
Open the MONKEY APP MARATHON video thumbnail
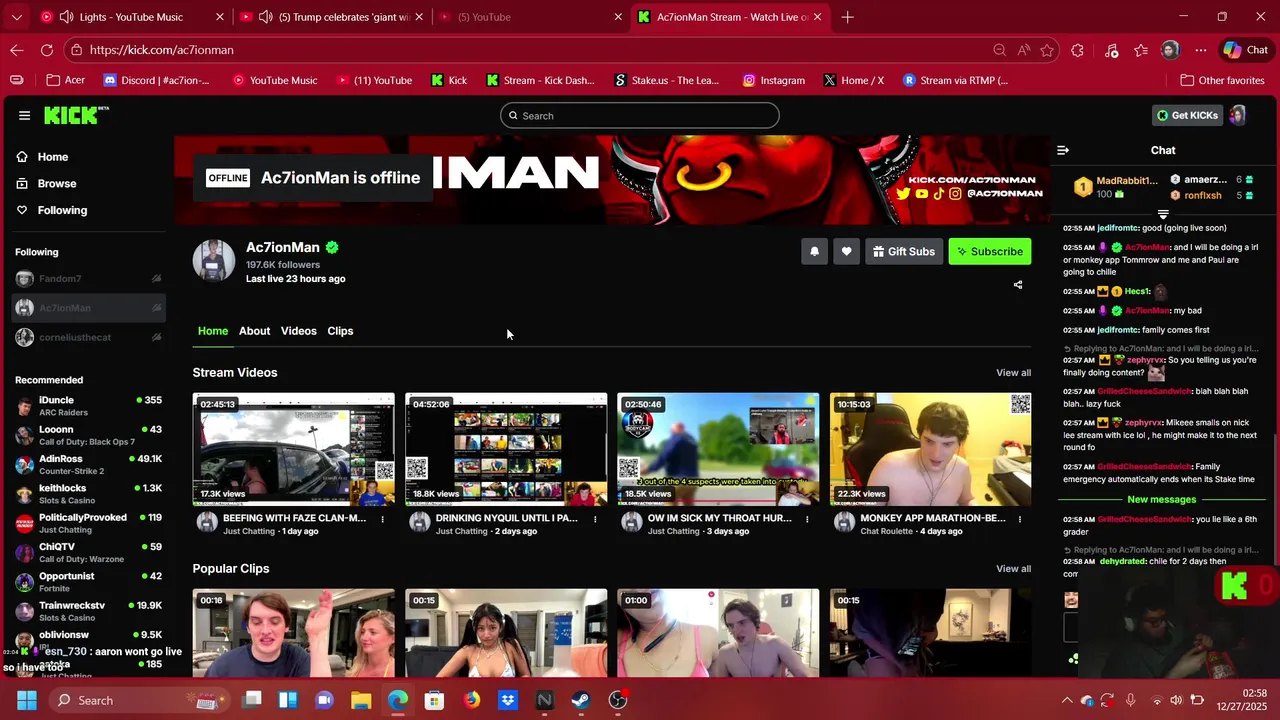pos(930,449)
